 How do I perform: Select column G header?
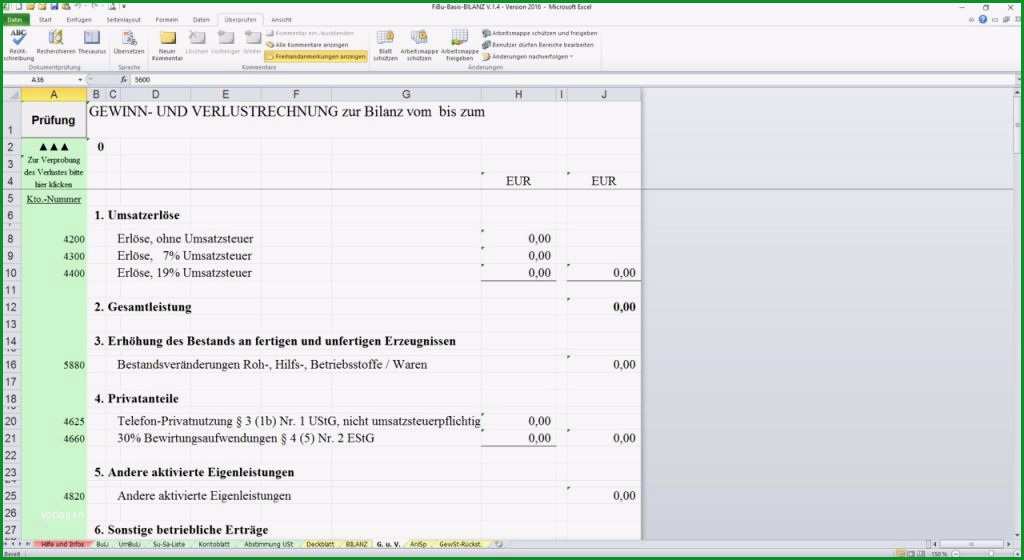click(x=406, y=95)
